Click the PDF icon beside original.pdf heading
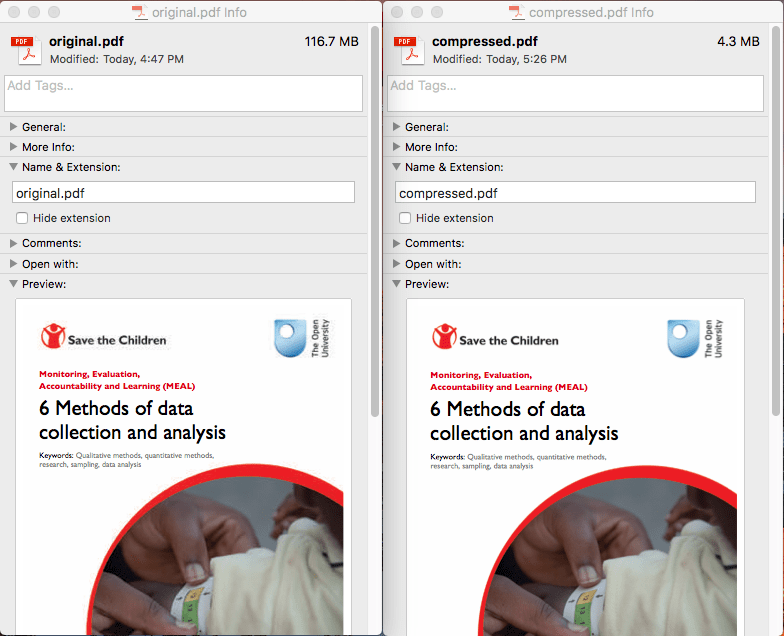 (26, 50)
